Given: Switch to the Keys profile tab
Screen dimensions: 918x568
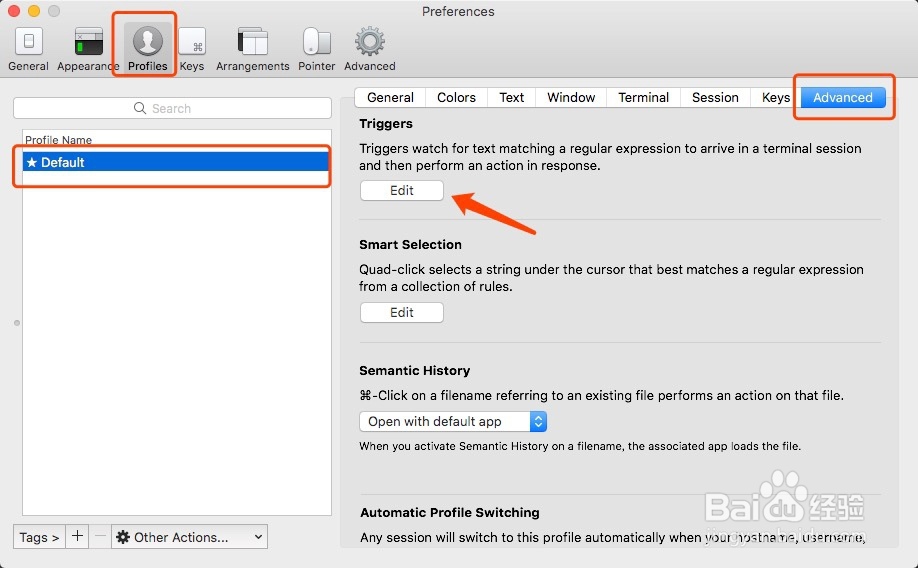Looking at the screenshot, I should pos(775,97).
